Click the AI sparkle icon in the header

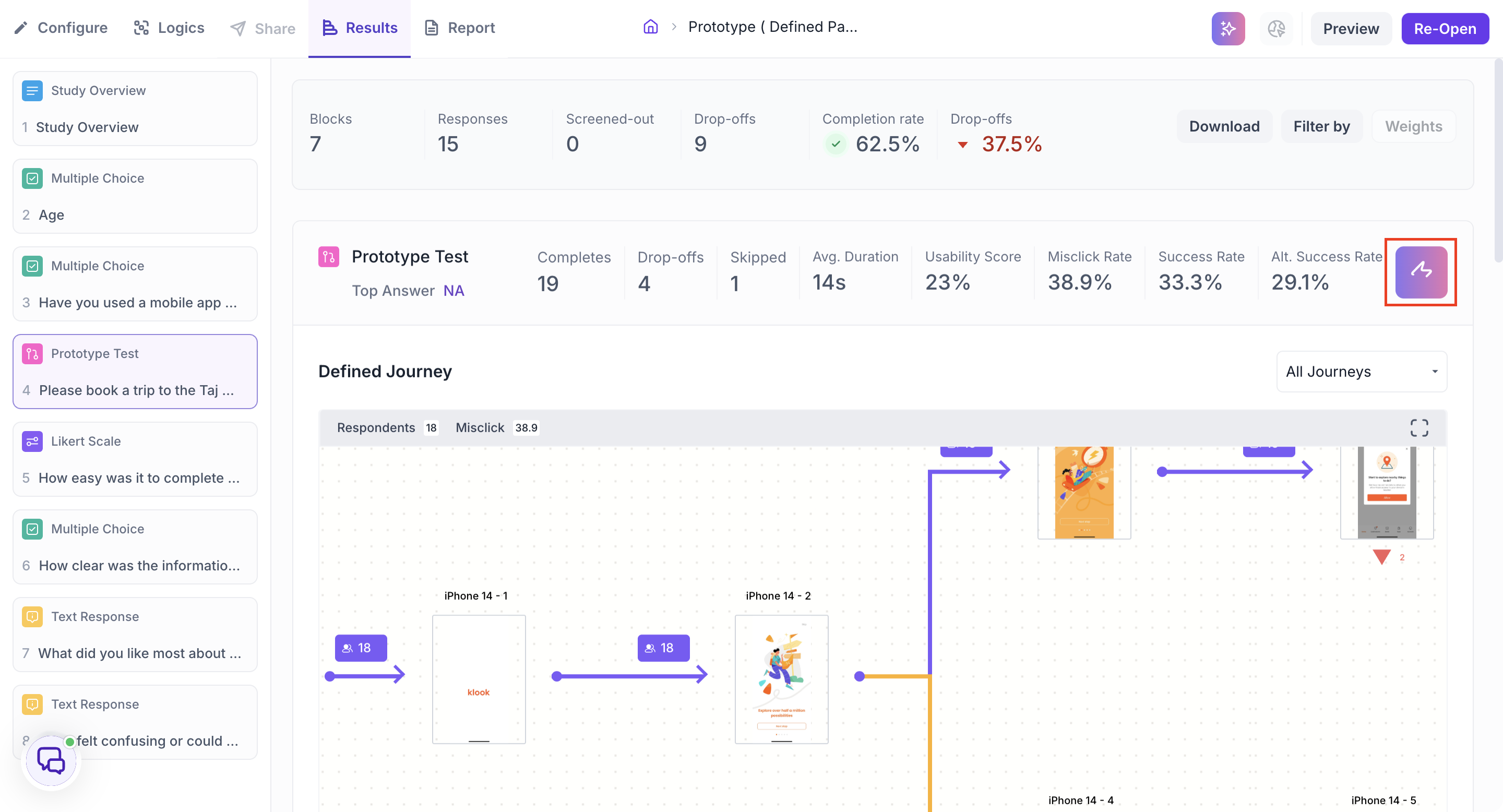tap(1228, 28)
